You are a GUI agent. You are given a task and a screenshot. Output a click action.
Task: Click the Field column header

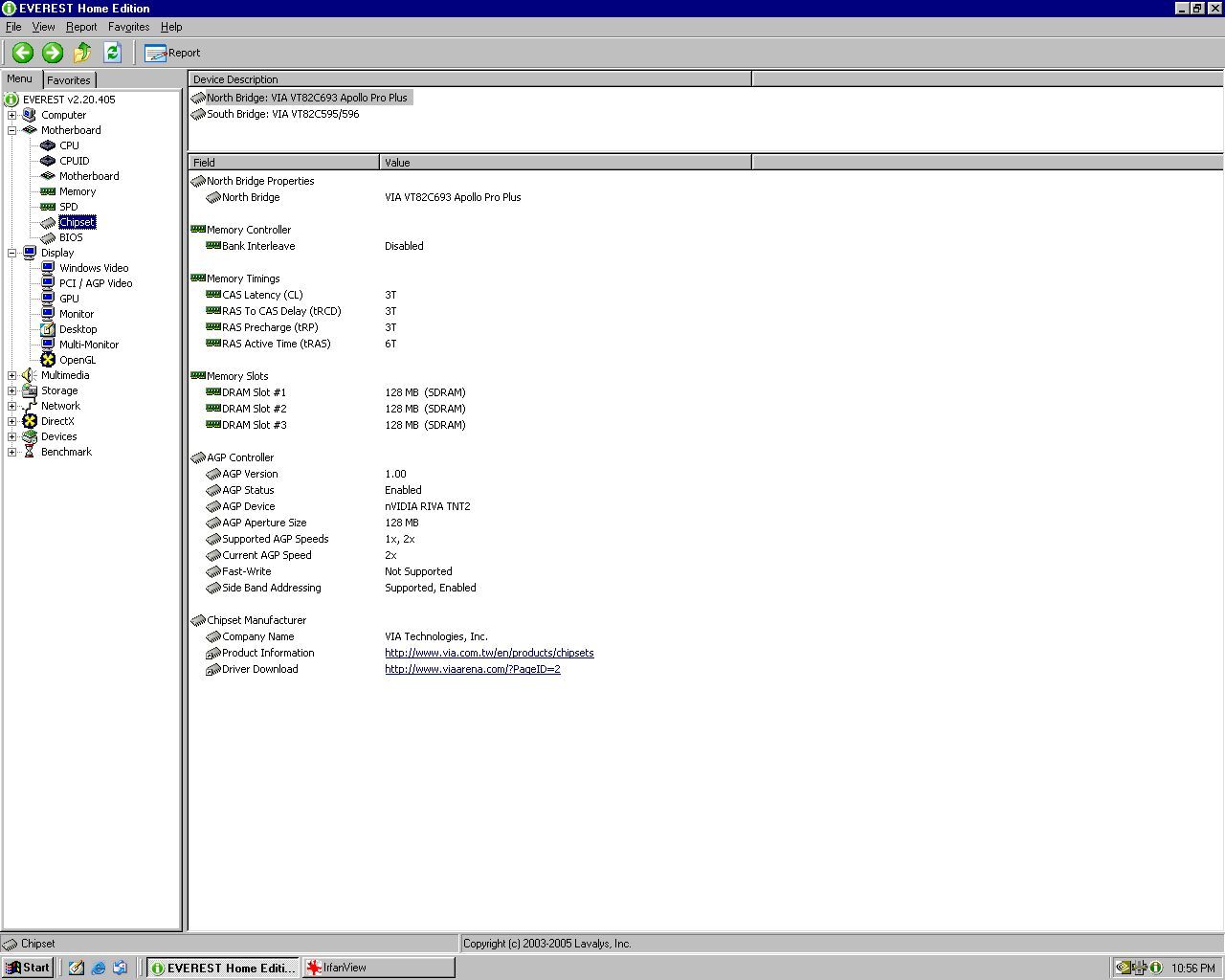coord(284,163)
